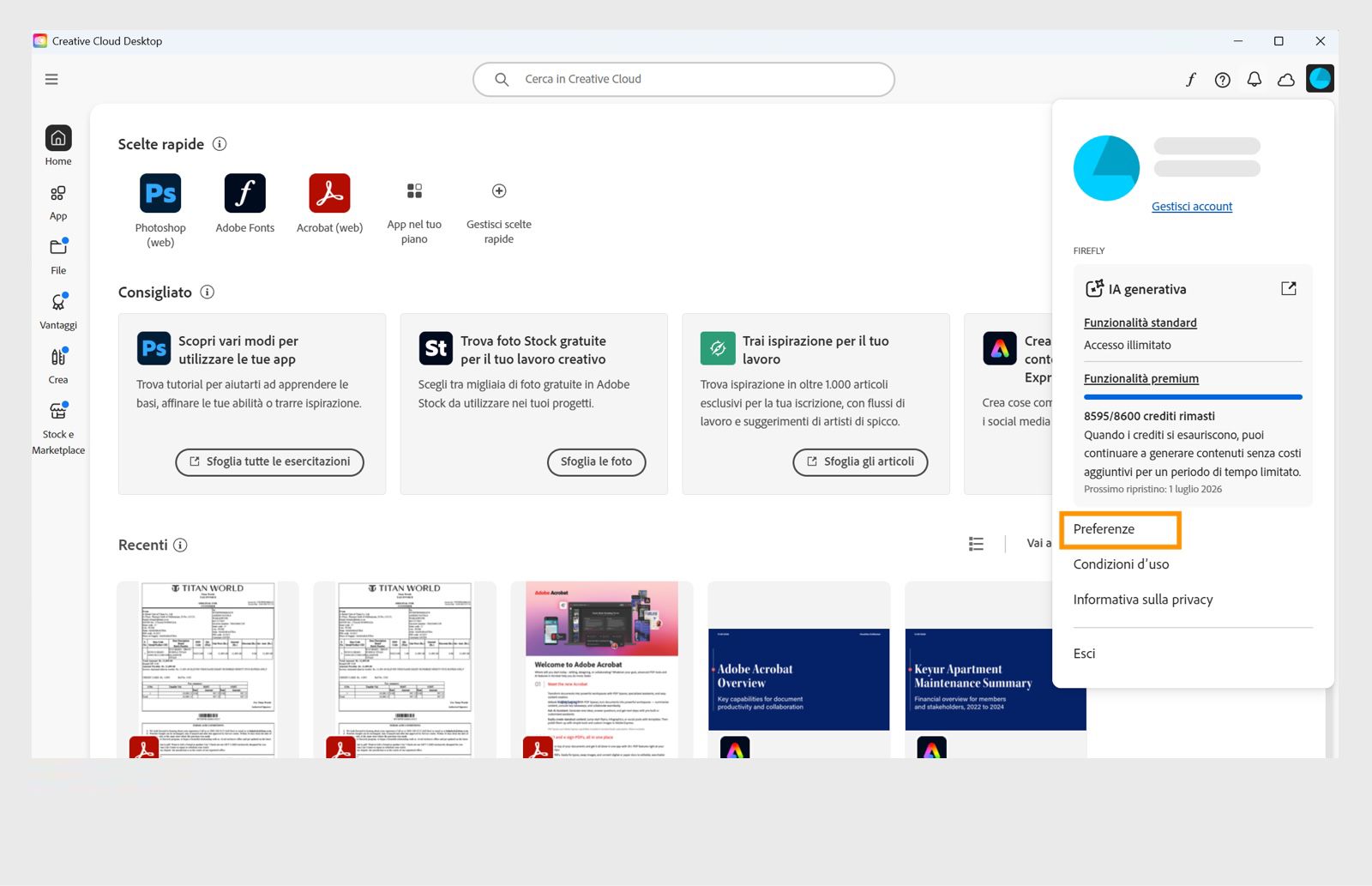Open cloud sync status icon
The width and height of the screenshot is (1372, 886).
(1286, 80)
